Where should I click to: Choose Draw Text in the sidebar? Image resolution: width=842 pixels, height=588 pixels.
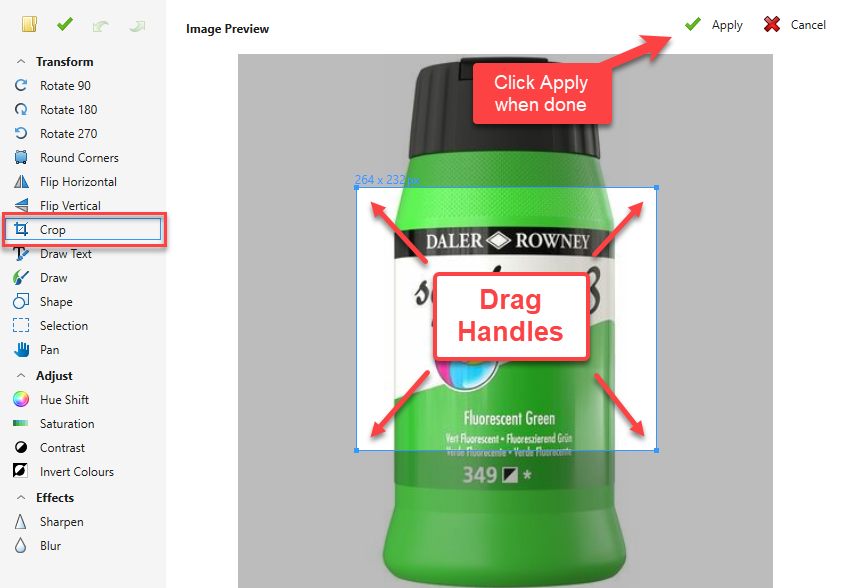click(66, 253)
